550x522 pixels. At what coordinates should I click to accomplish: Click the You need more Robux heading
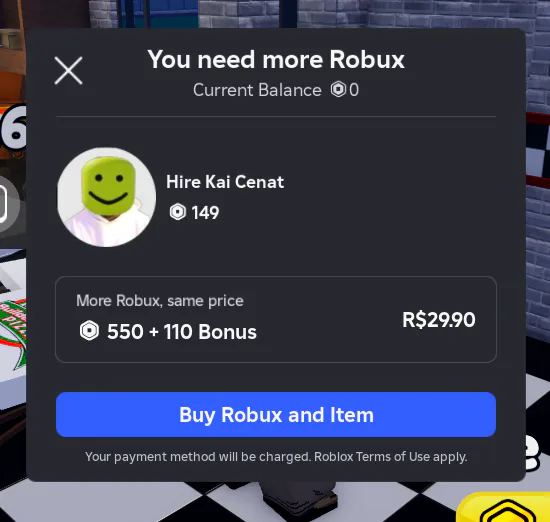click(x=276, y=59)
